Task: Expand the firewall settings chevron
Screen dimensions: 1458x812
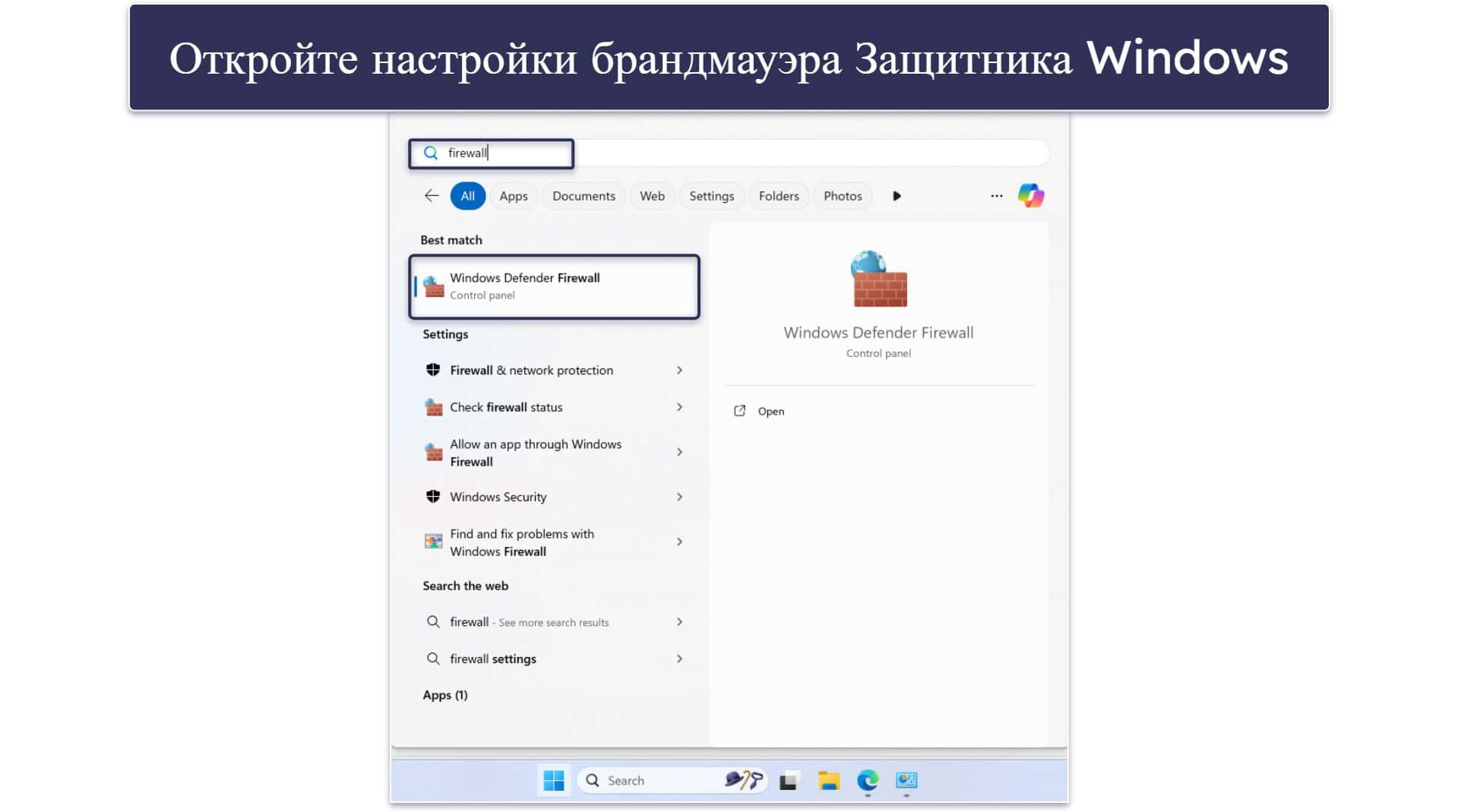Action: (x=679, y=659)
